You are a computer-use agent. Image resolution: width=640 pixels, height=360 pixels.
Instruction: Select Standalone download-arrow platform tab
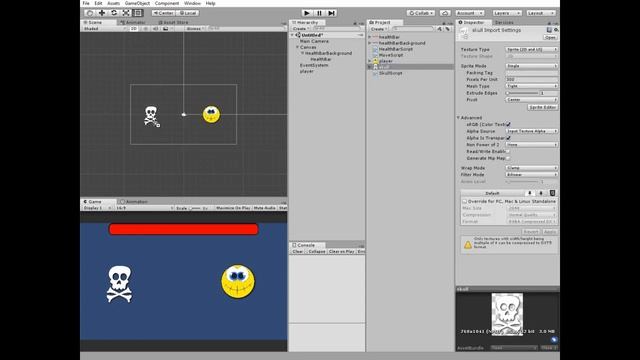point(530,193)
